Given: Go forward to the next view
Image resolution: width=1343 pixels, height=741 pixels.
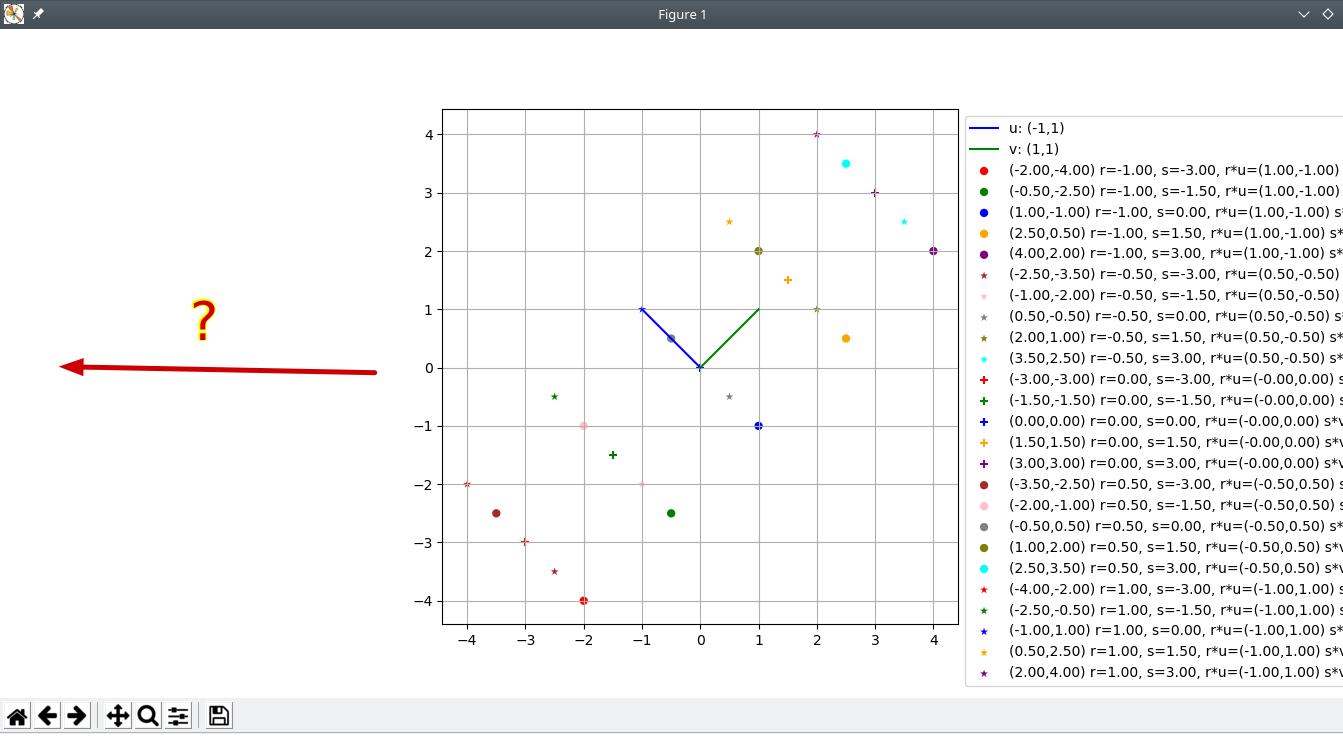Looking at the screenshot, I should click(77, 716).
